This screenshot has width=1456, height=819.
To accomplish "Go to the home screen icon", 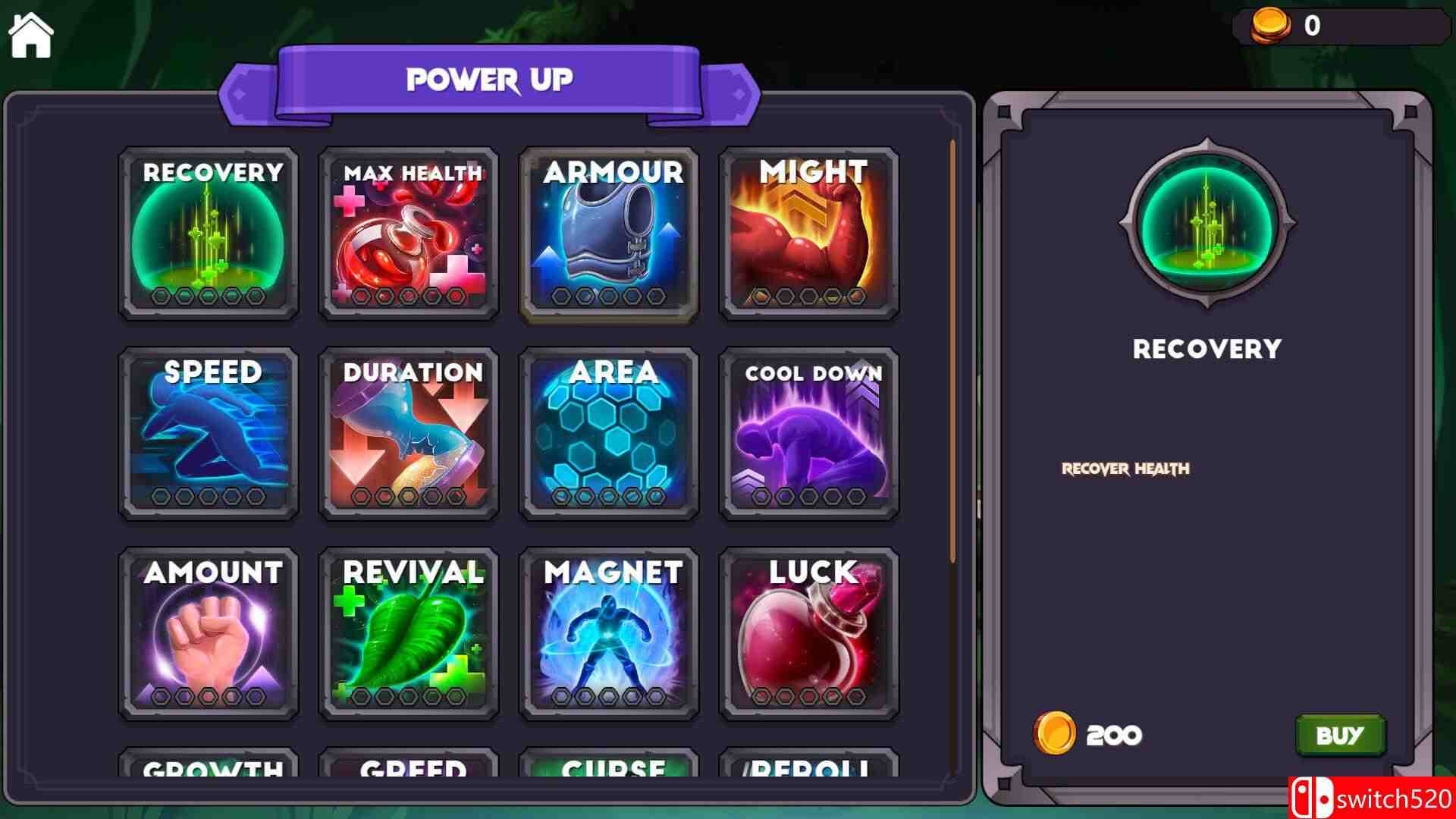I will (x=31, y=35).
